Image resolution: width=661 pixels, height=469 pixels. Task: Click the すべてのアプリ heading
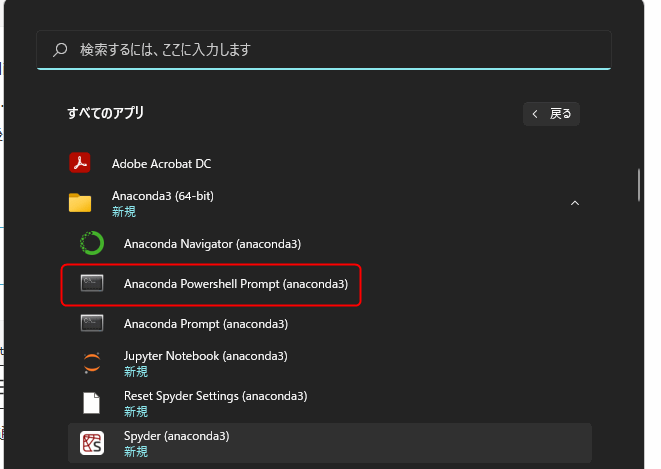(105, 113)
